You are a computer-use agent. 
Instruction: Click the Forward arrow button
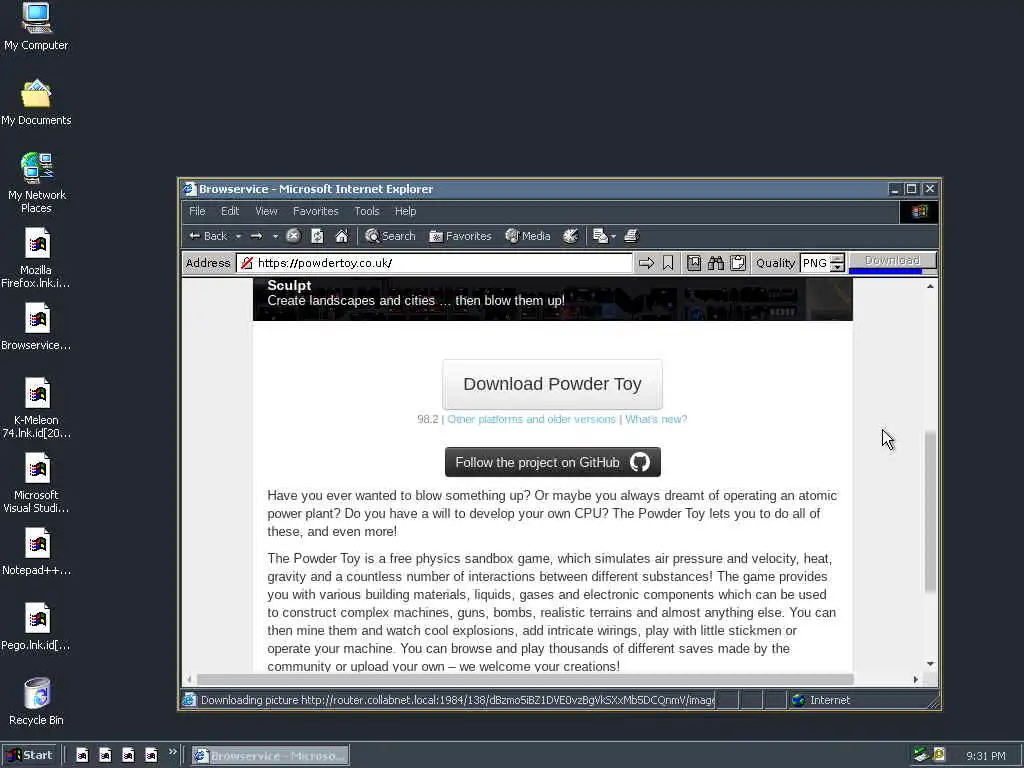click(x=257, y=236)
